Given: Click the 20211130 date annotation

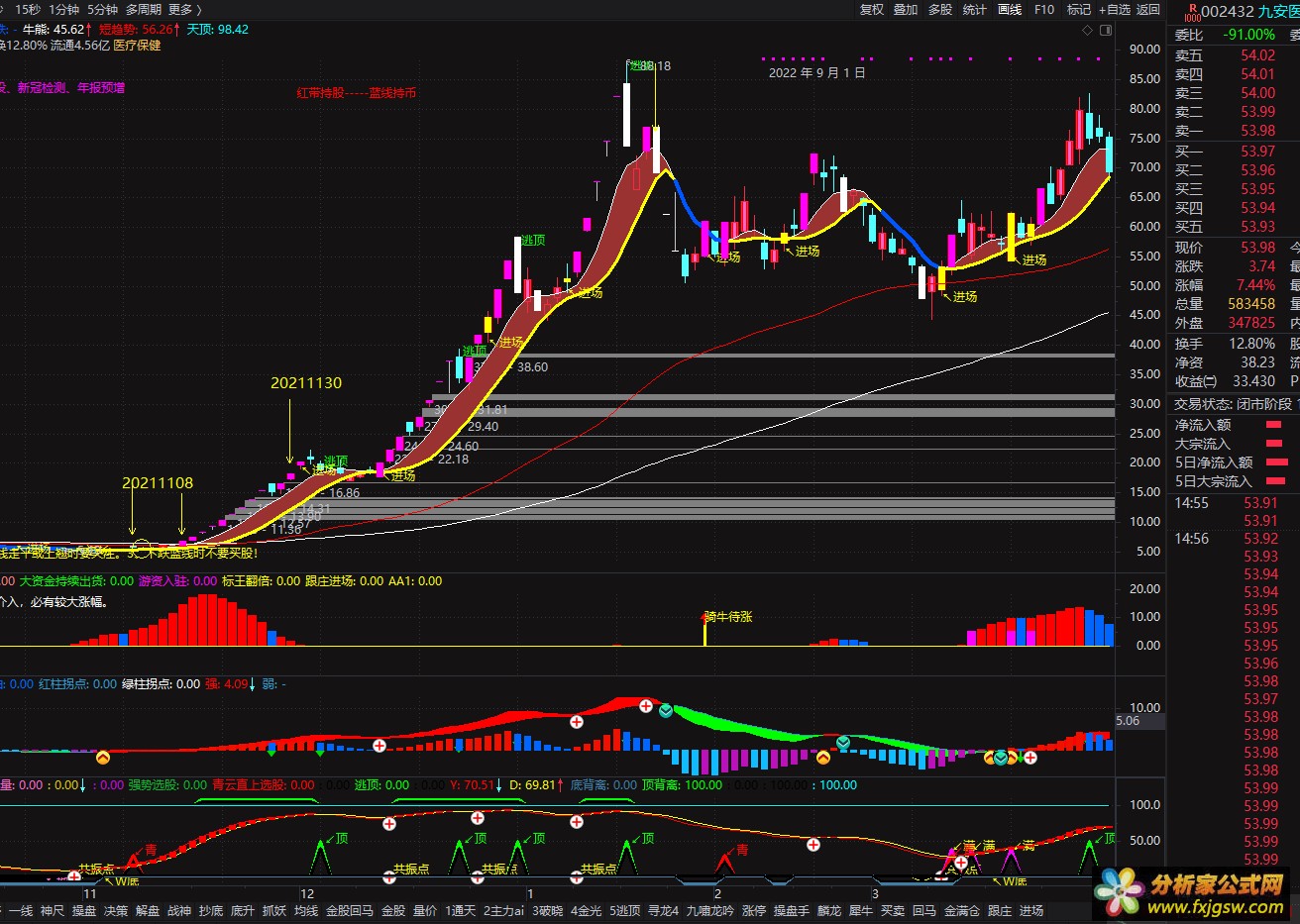Looking at the screenshot, I should [x=306, y=382].
